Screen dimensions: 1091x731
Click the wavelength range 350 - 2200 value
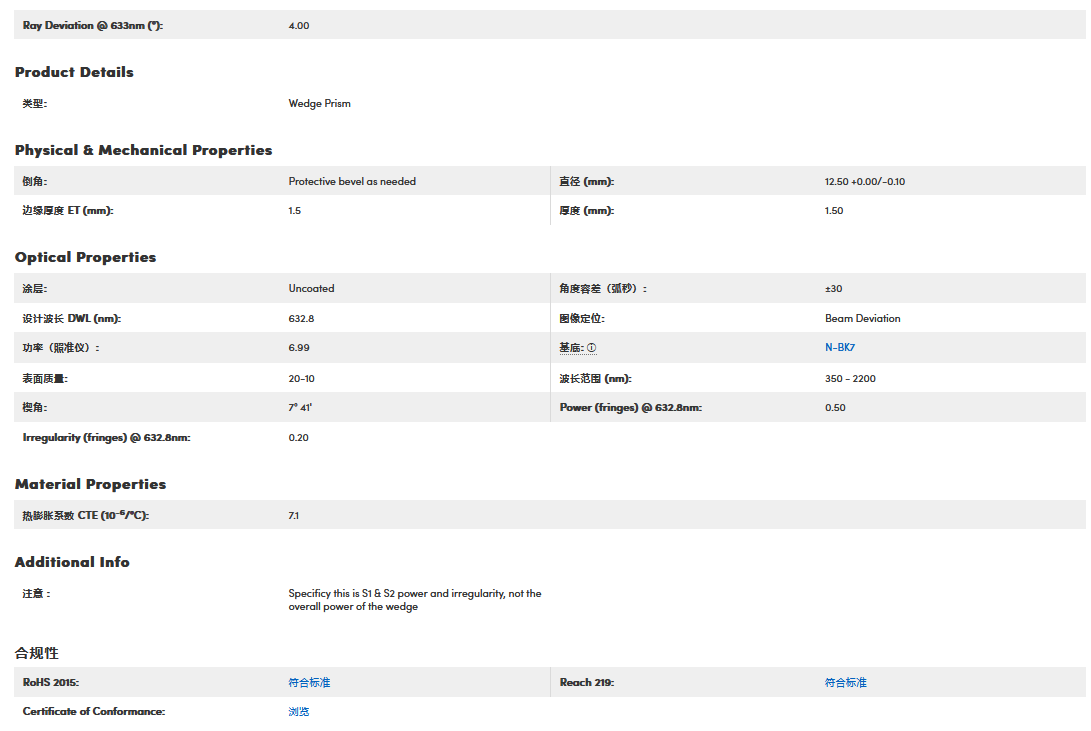tap(850, 378)
